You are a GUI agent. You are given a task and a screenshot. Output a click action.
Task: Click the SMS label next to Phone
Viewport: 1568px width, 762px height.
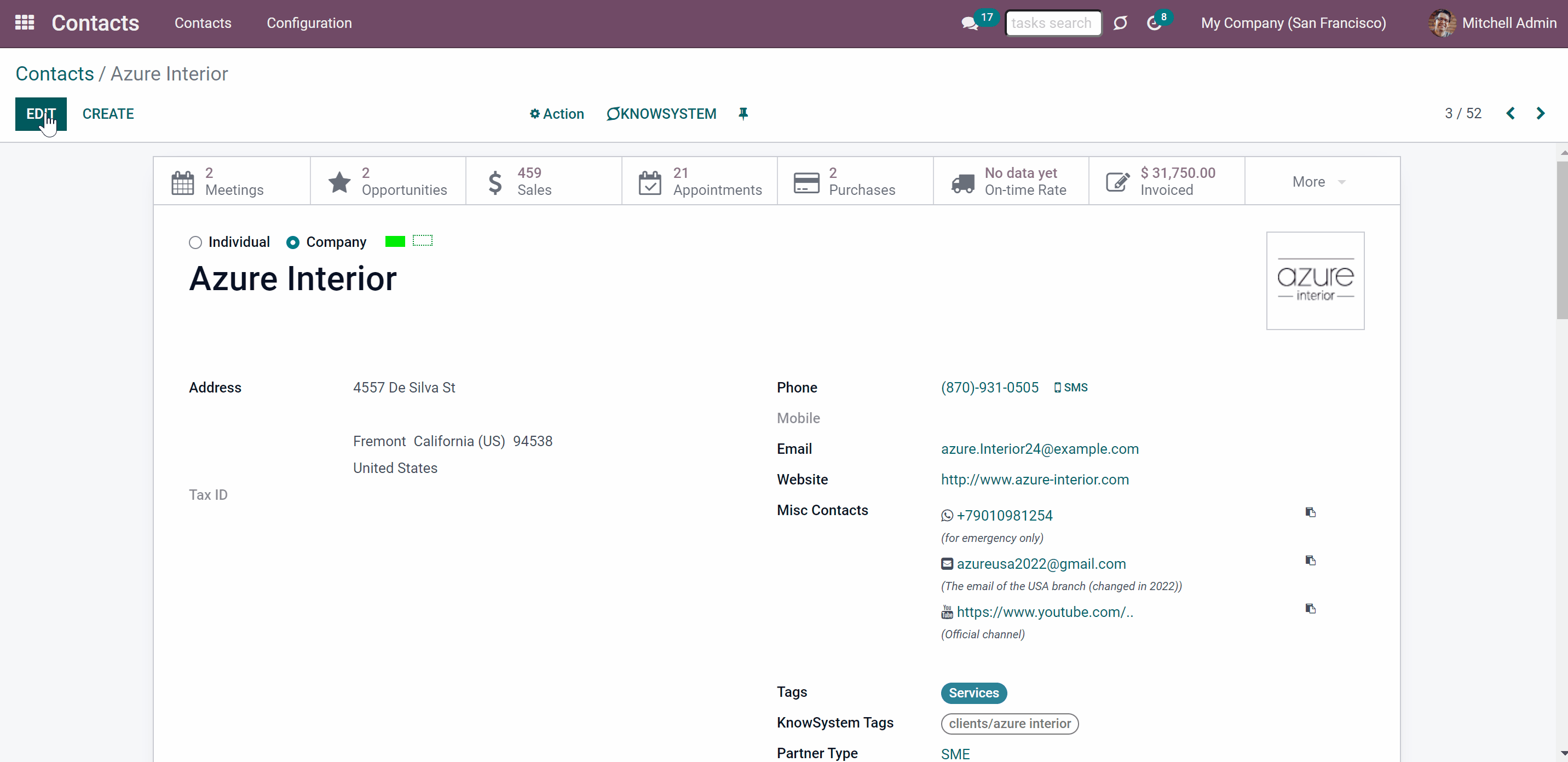click(1076, 388)
